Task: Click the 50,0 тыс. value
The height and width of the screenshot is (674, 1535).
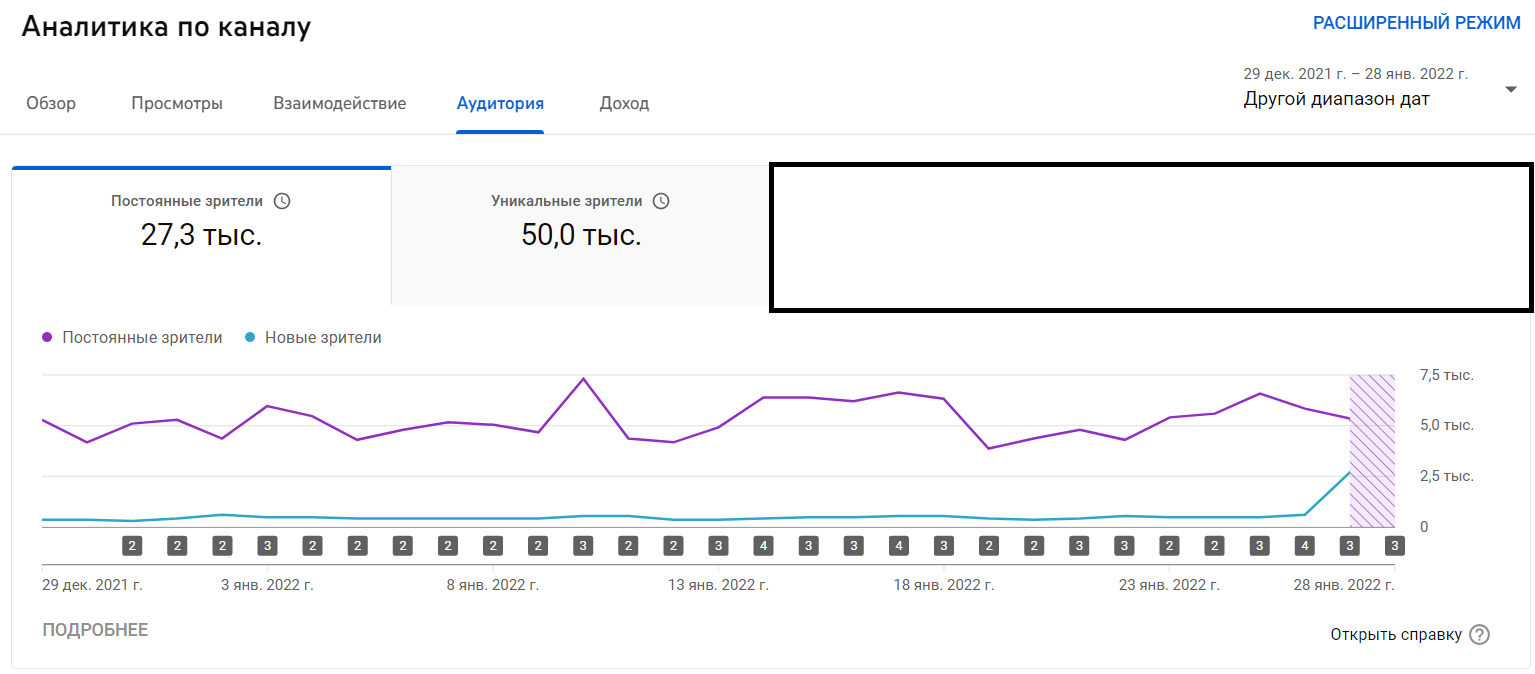Action: click(581, 236)
